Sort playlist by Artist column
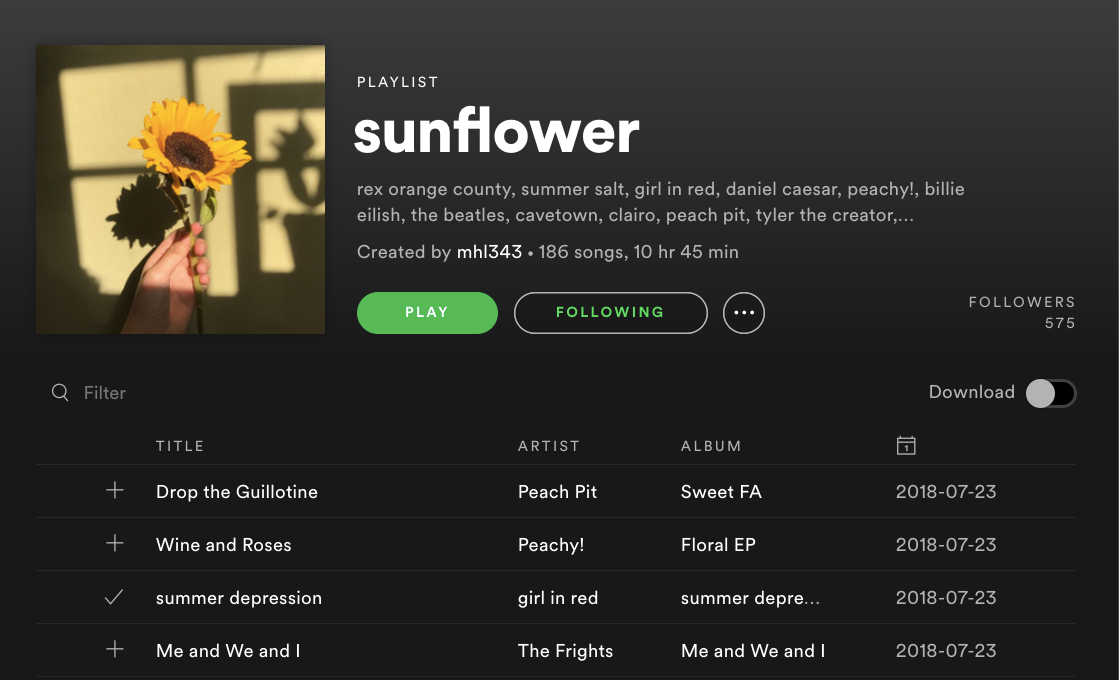 point(549,446)
